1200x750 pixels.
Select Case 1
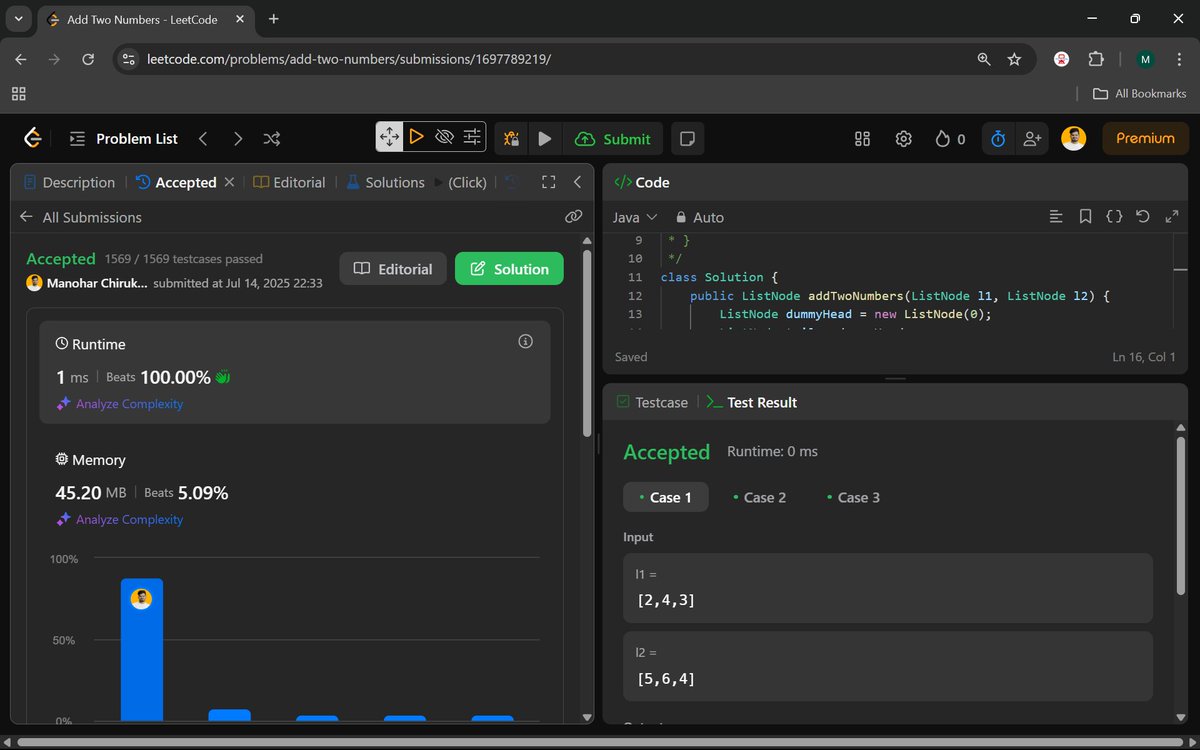666,497
